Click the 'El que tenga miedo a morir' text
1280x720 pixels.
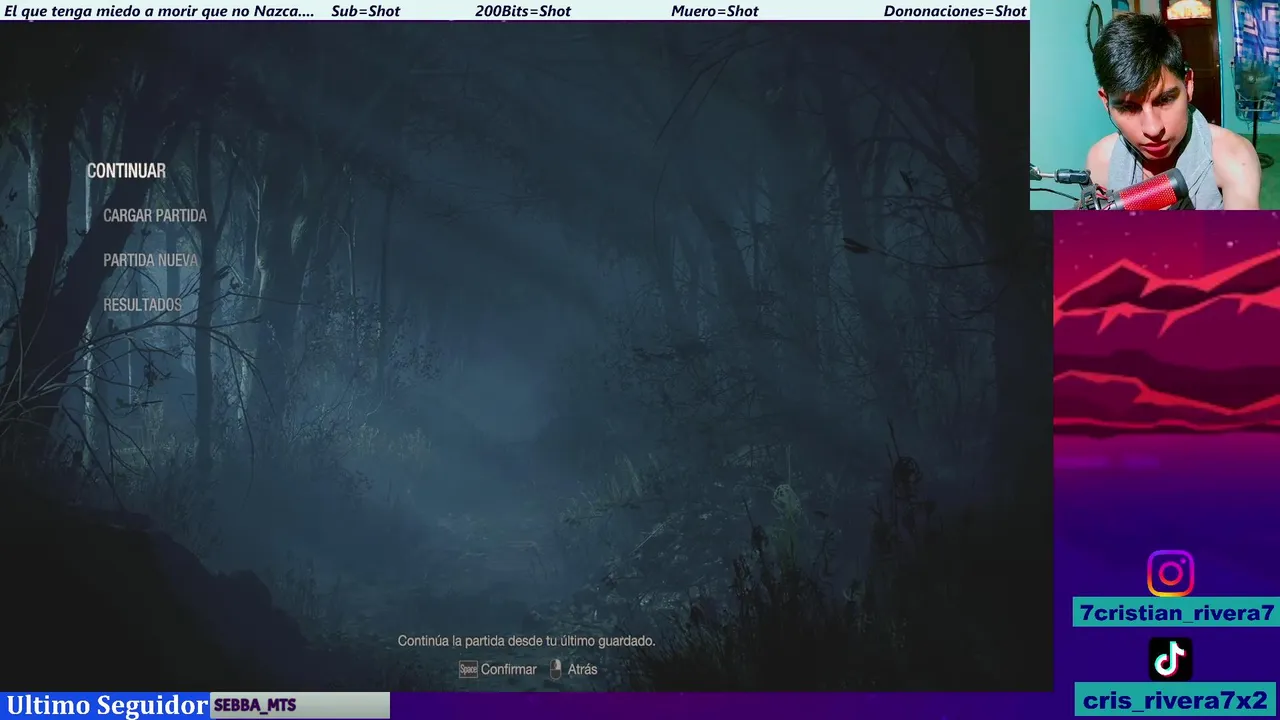pos(159,11)
